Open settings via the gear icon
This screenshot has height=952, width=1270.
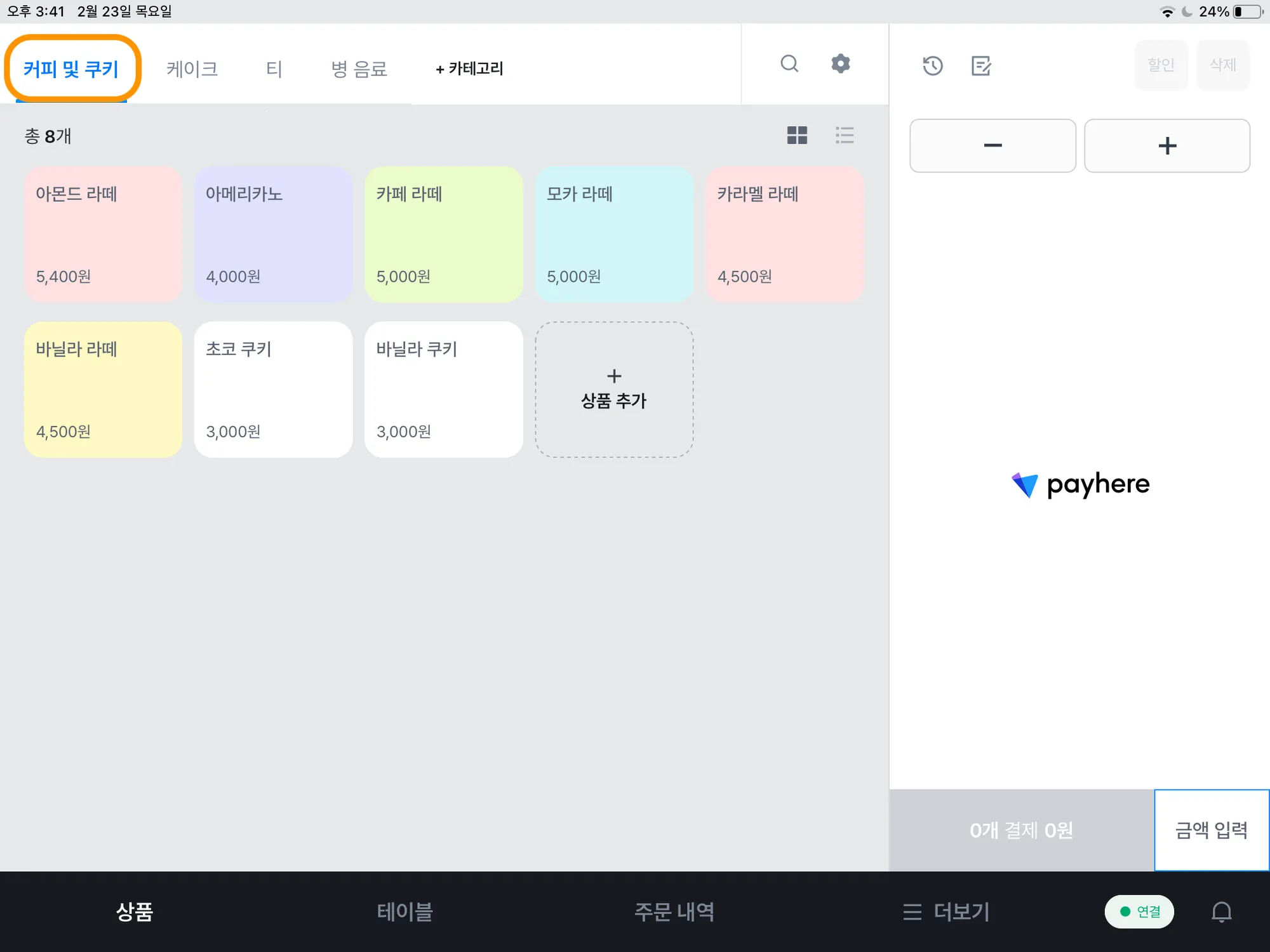[840, 63]
